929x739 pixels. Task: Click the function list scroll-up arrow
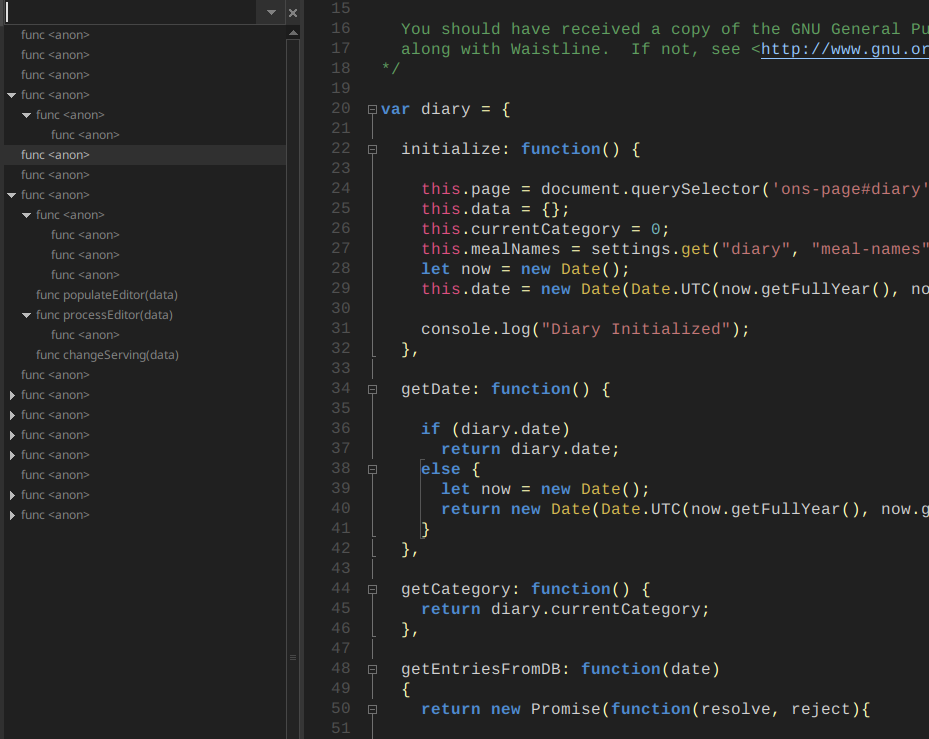(293, 32)
